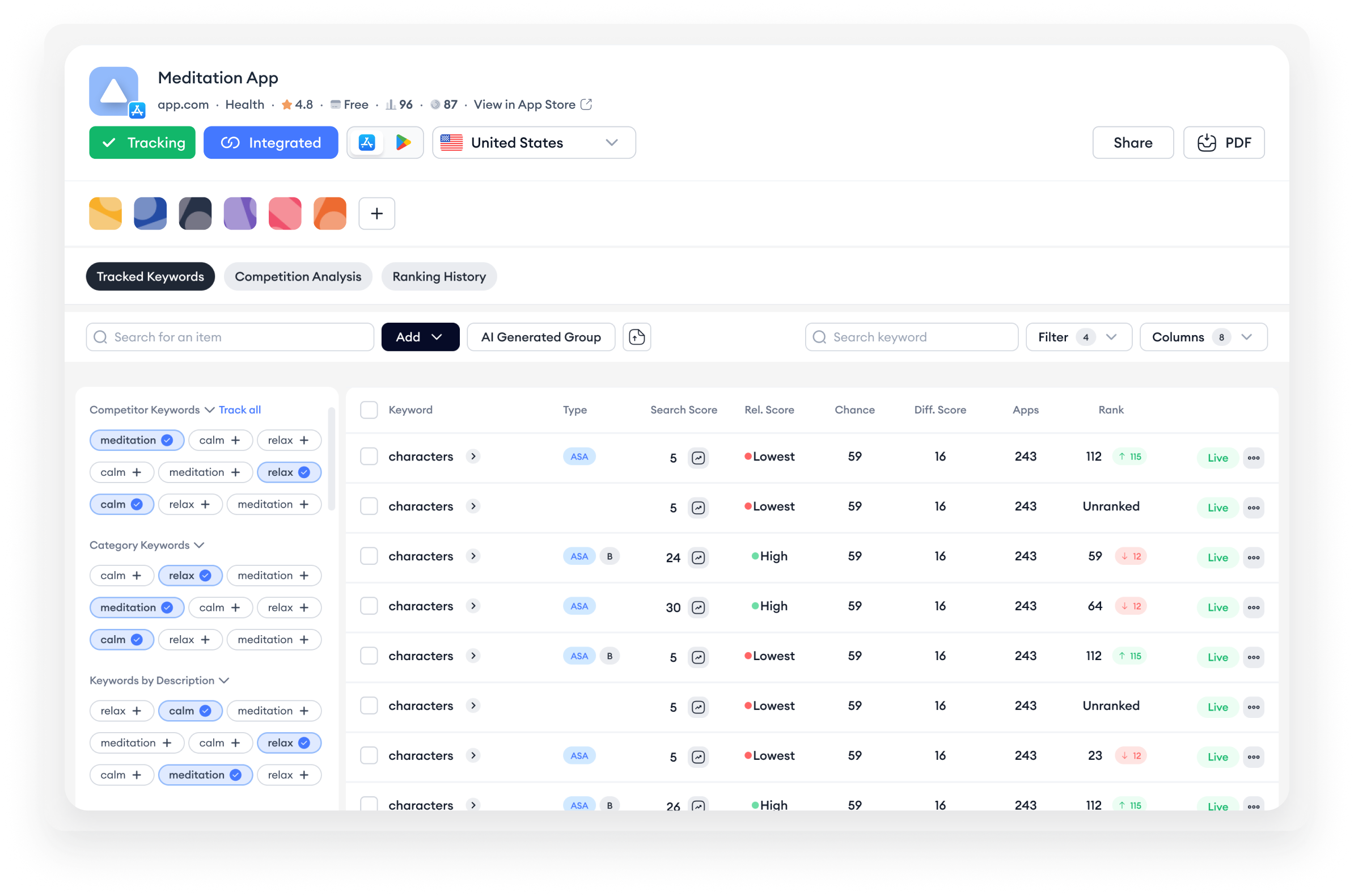Select the yellow competitor app thumbnail
This screenshot has width=1354, height=896.
[105, 214]
